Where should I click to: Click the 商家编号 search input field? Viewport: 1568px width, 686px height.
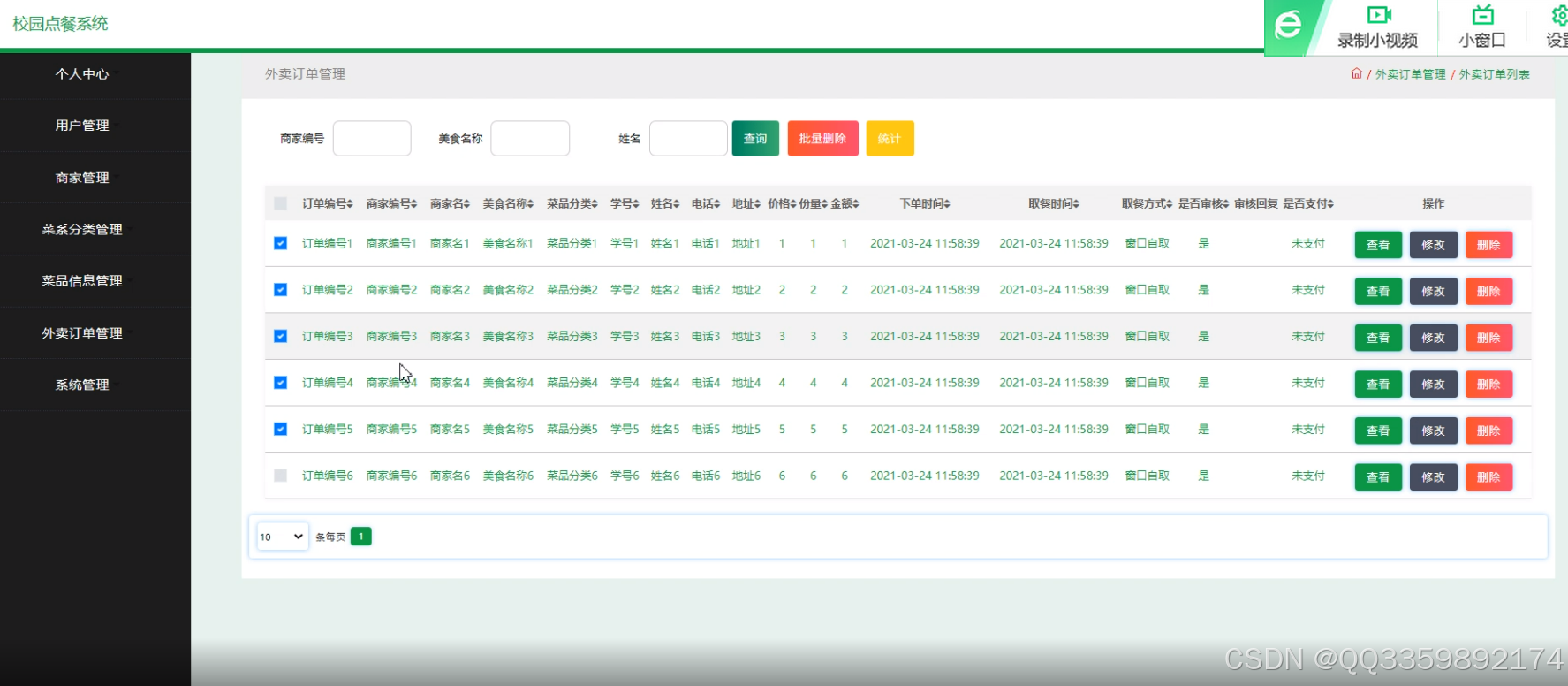pos(372,139)
